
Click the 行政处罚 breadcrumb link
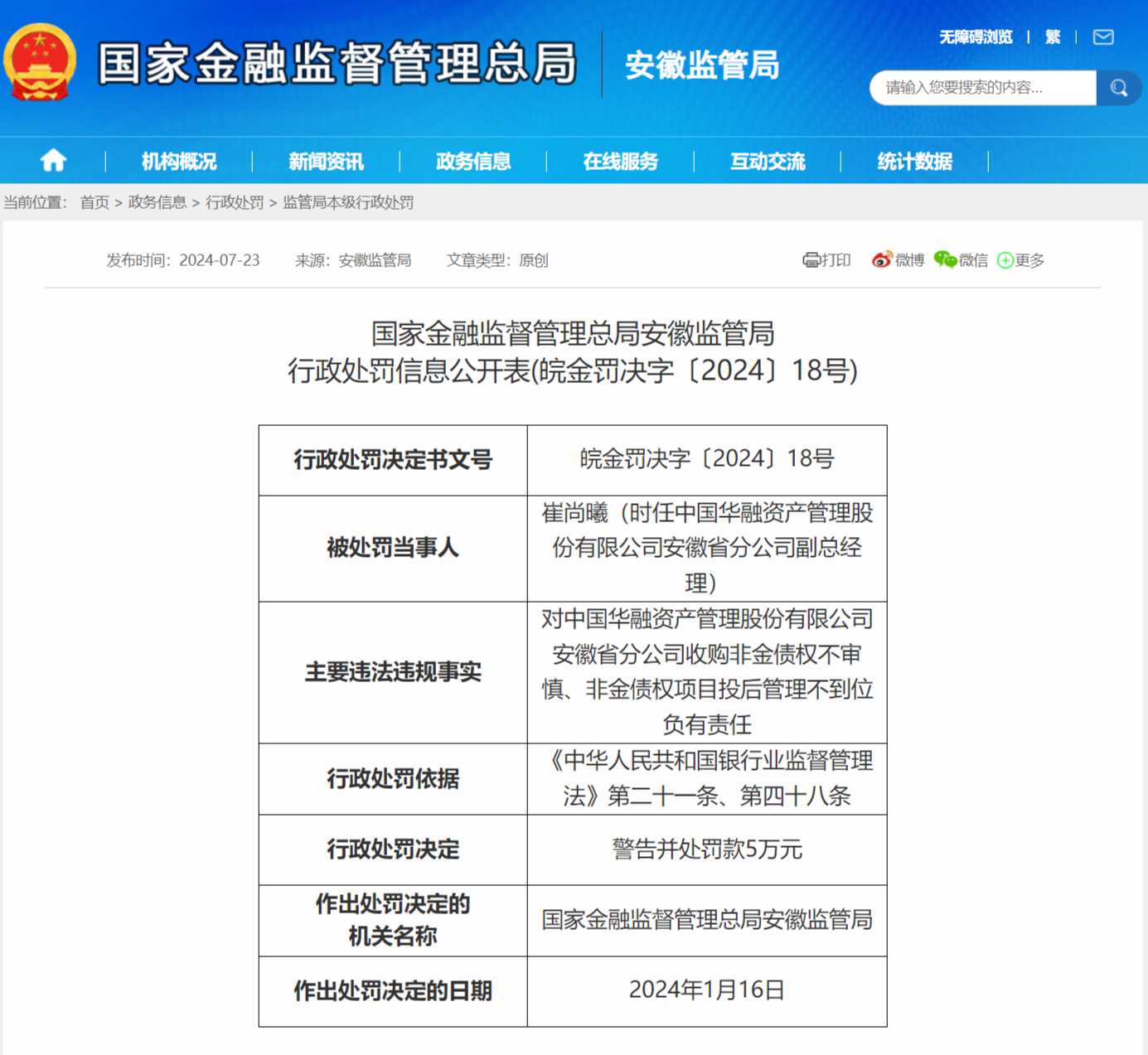click(235, 203)
